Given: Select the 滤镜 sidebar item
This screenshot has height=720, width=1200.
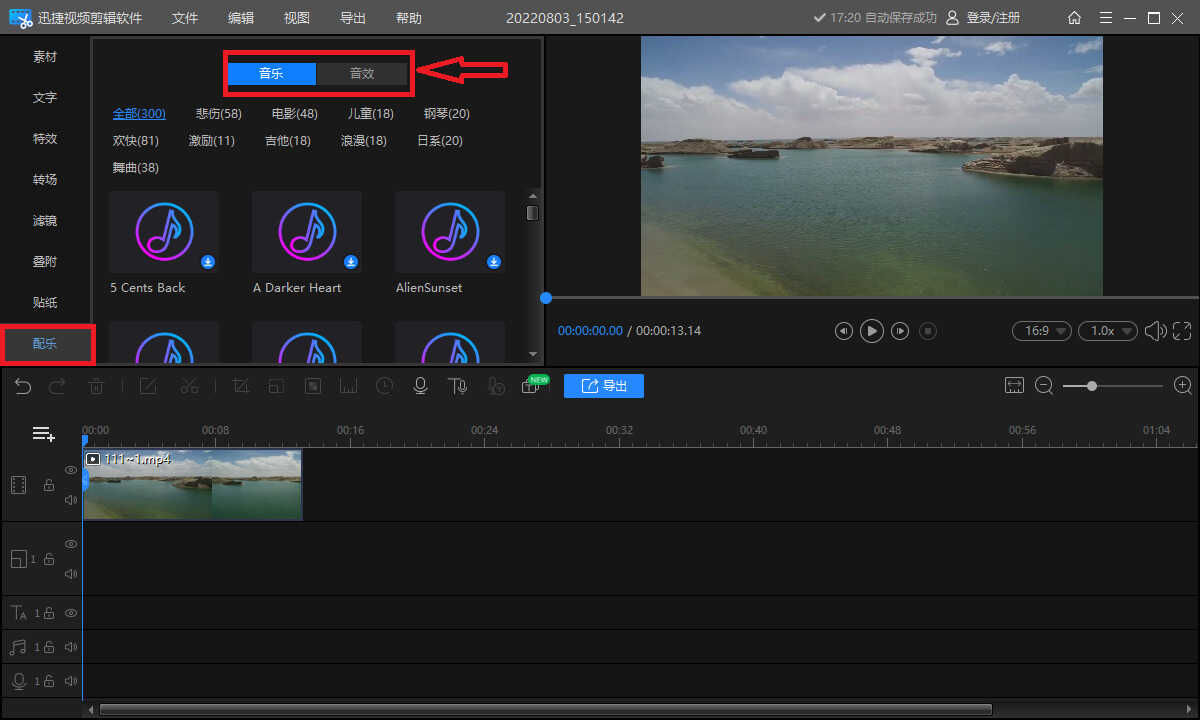Looking at the screenshot, I should coord(45,220).
